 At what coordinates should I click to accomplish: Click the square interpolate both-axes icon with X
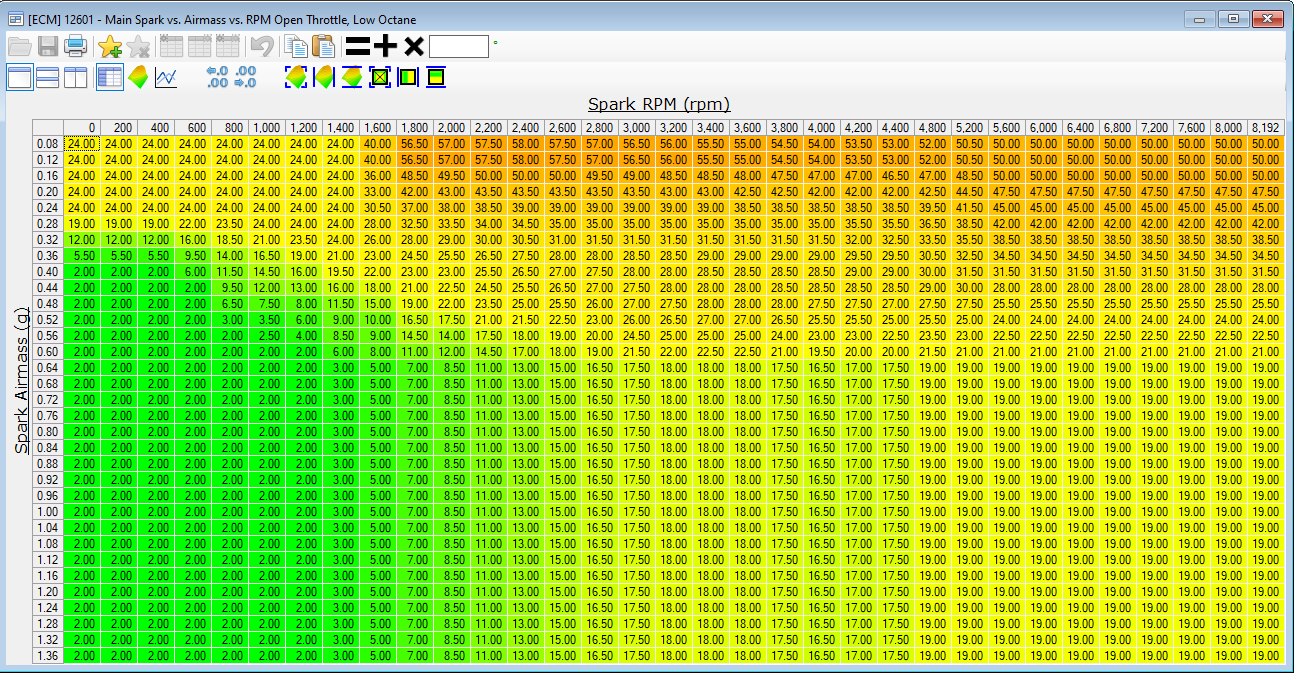[379, 77]
